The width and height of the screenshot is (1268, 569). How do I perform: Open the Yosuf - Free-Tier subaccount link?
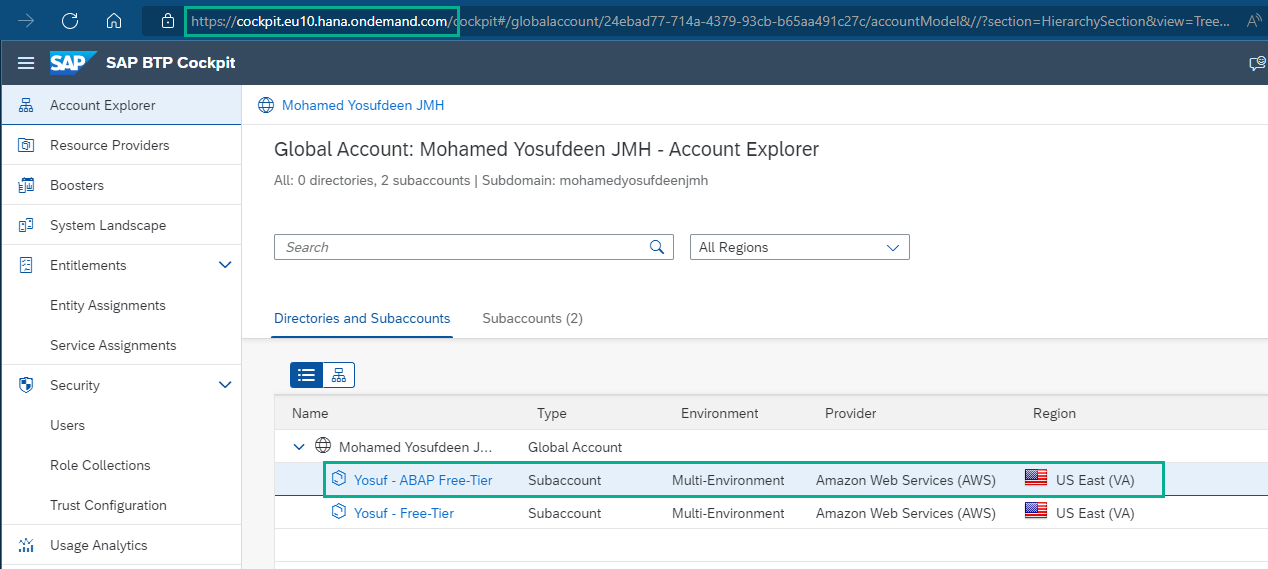click(404, 513)
